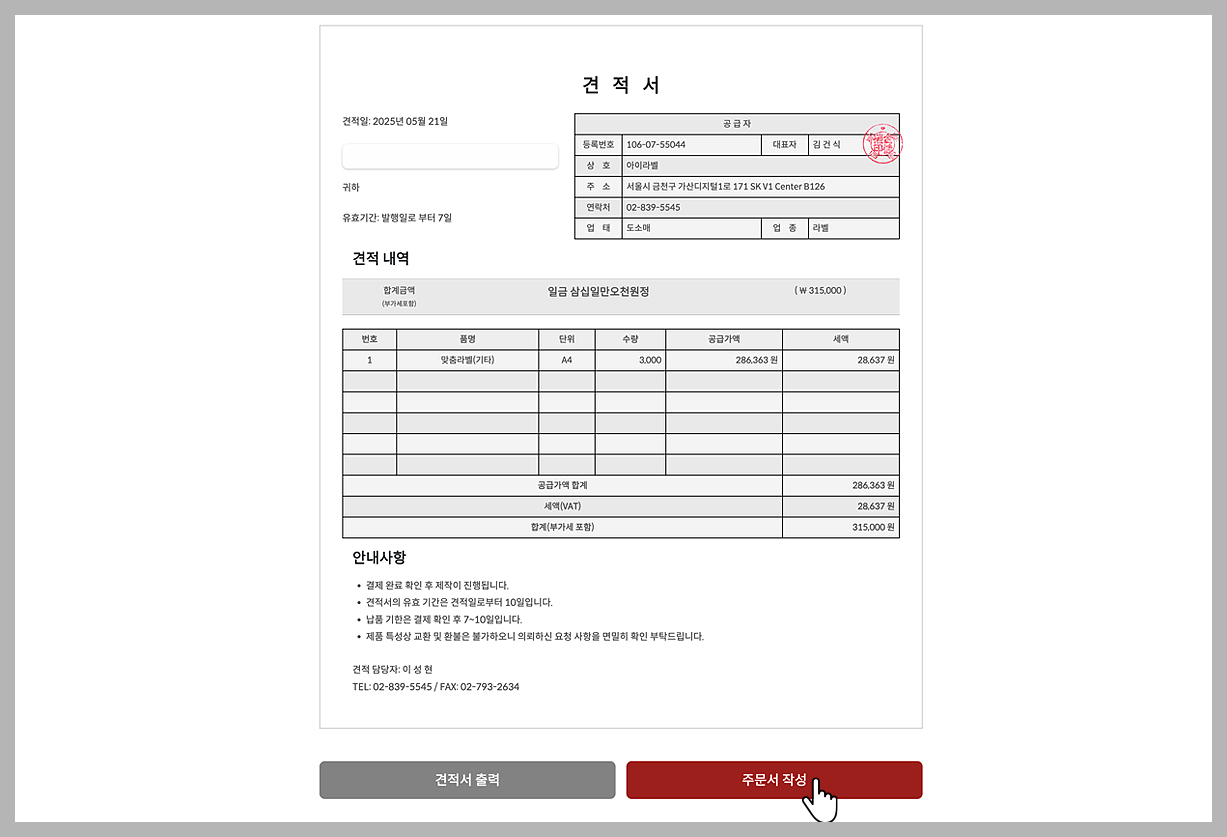Click the 합계(부가세 포함) total row label
Viewport: 1227px width, 837px height.
tap(562, 527)
